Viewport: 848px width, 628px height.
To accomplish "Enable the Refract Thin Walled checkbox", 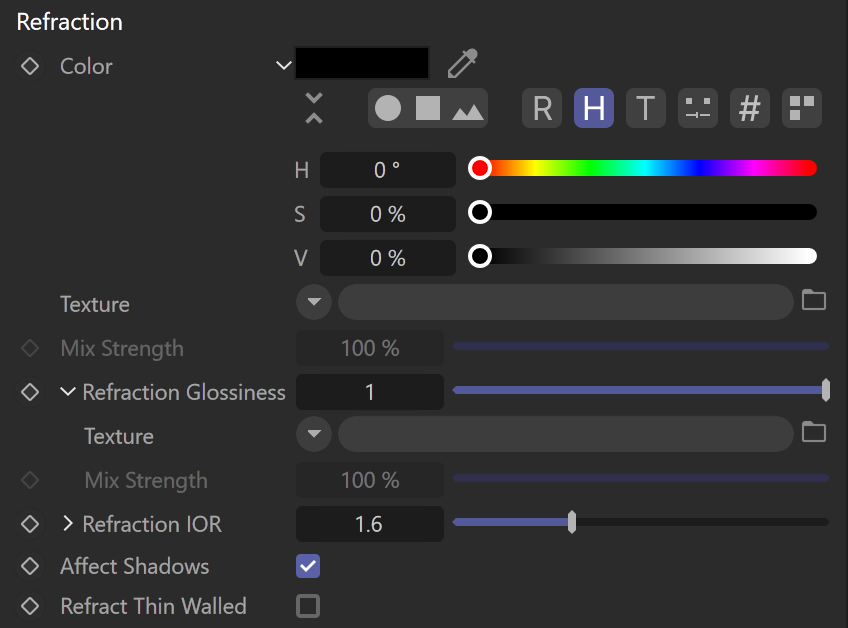I will tap(308, 606).
